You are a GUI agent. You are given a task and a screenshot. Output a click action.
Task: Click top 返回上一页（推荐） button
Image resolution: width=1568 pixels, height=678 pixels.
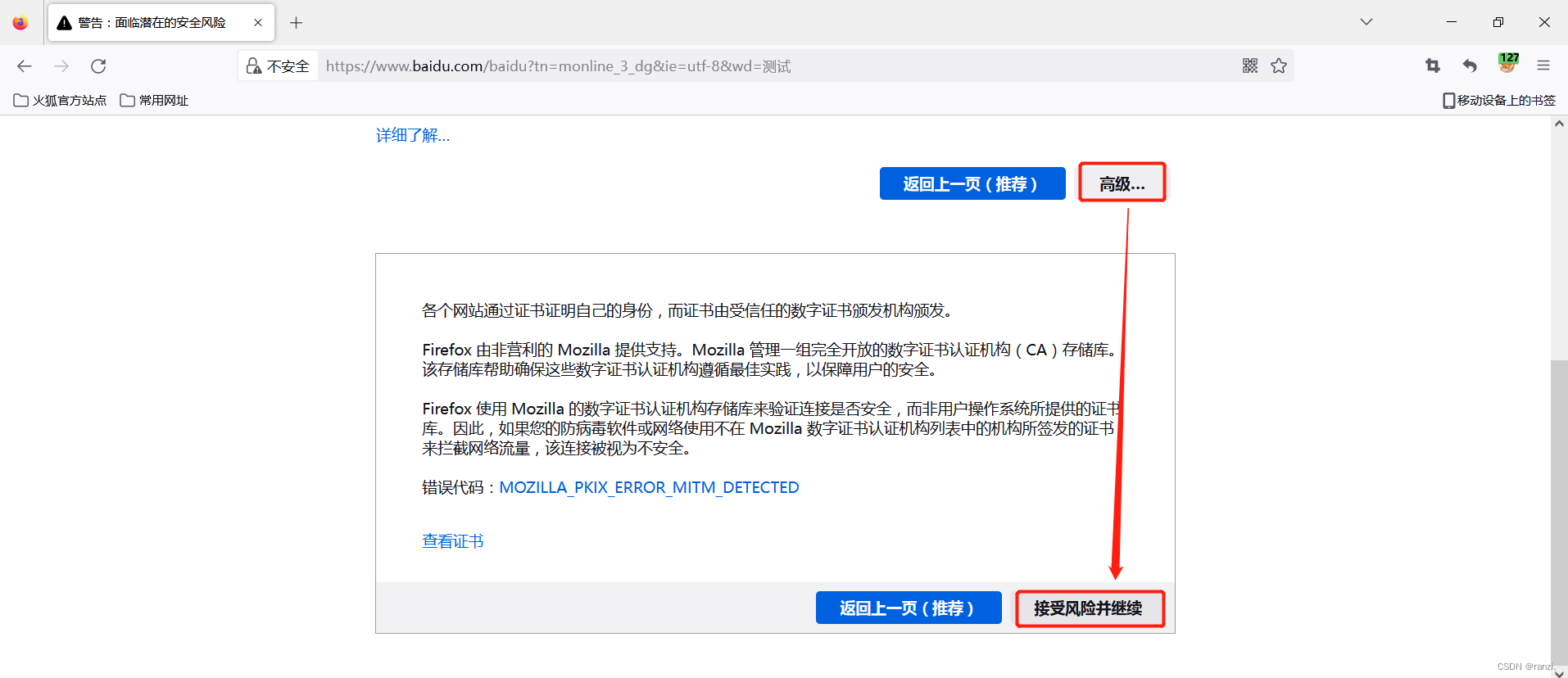pyautogui.click(x=972, y=183)
